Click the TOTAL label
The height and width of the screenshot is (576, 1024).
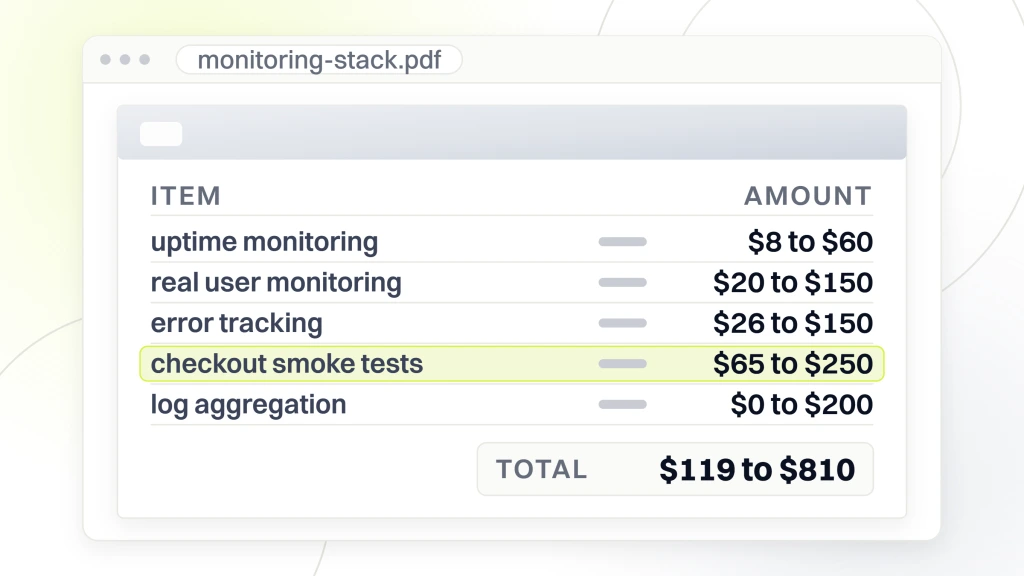pyautogui.click(x=541, y=470)
